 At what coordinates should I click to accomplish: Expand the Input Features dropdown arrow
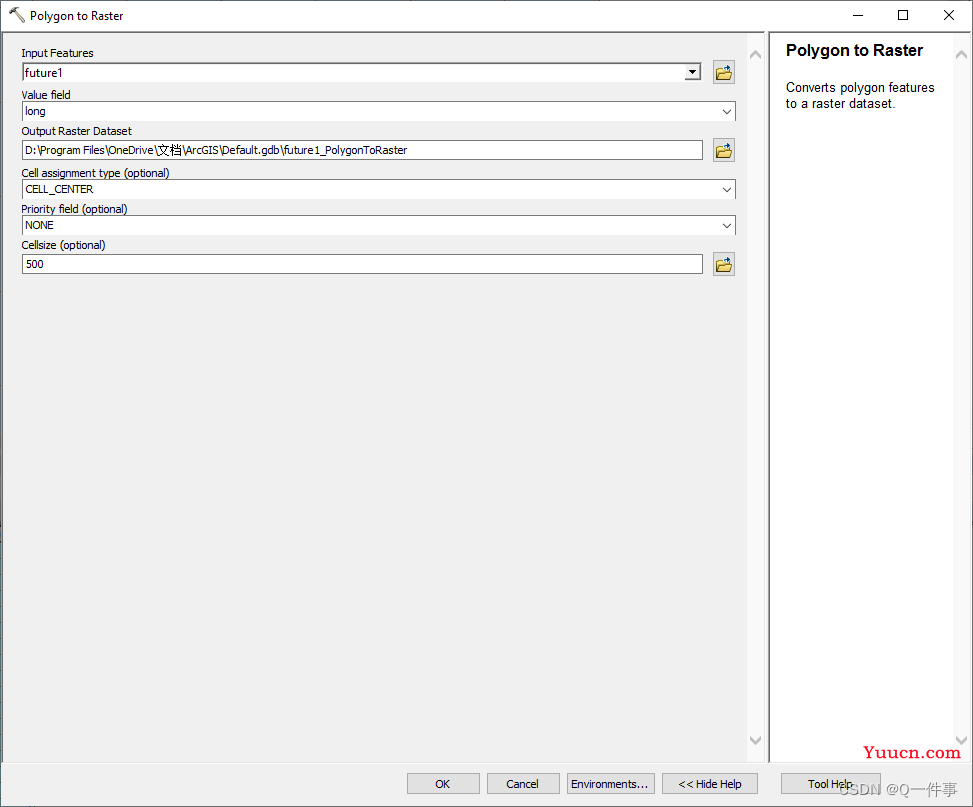693,73
